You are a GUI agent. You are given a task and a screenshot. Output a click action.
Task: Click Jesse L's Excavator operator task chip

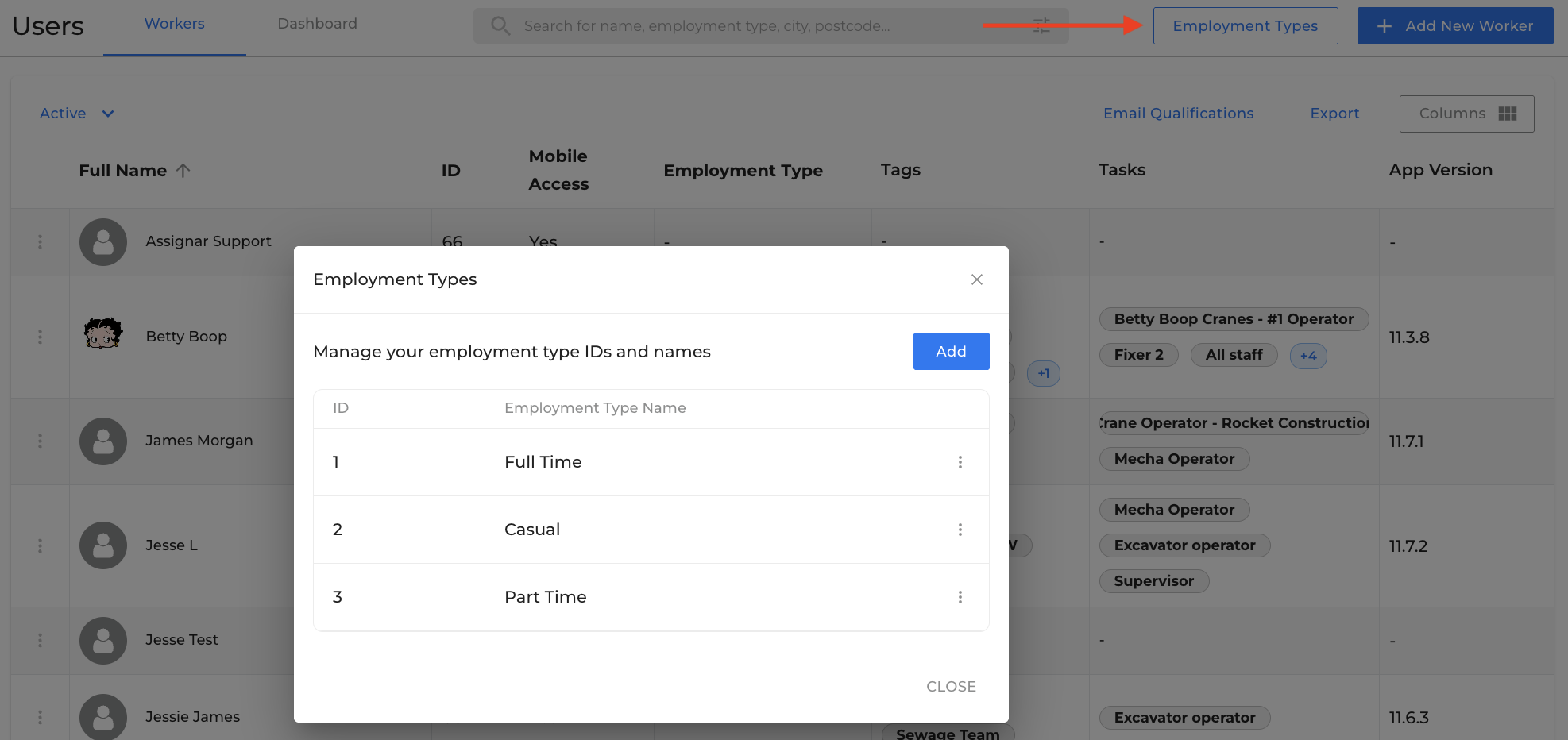click(1184, 545)
